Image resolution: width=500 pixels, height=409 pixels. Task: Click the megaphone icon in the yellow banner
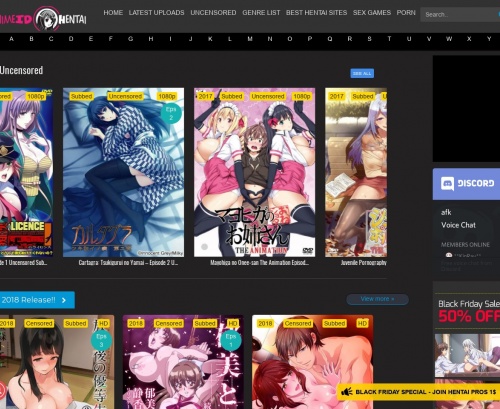click(x=347, y=392)
